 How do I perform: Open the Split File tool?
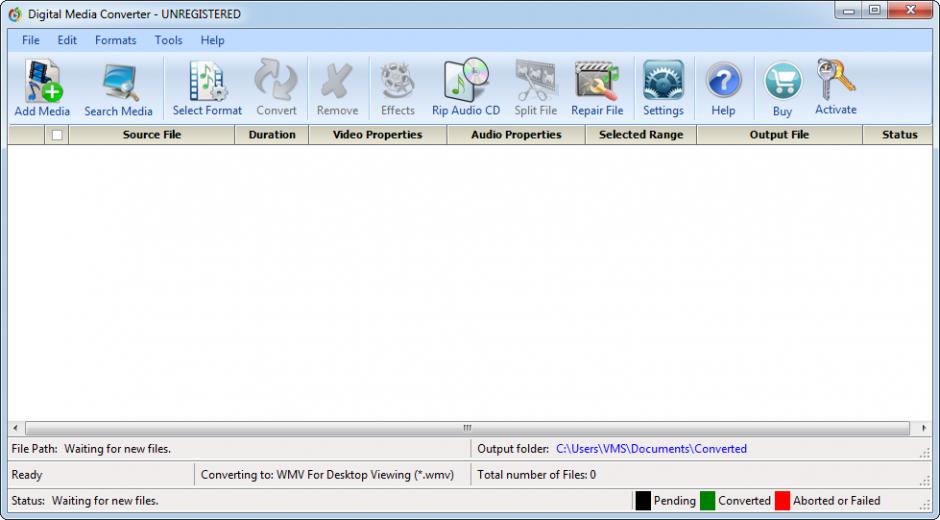535,88
